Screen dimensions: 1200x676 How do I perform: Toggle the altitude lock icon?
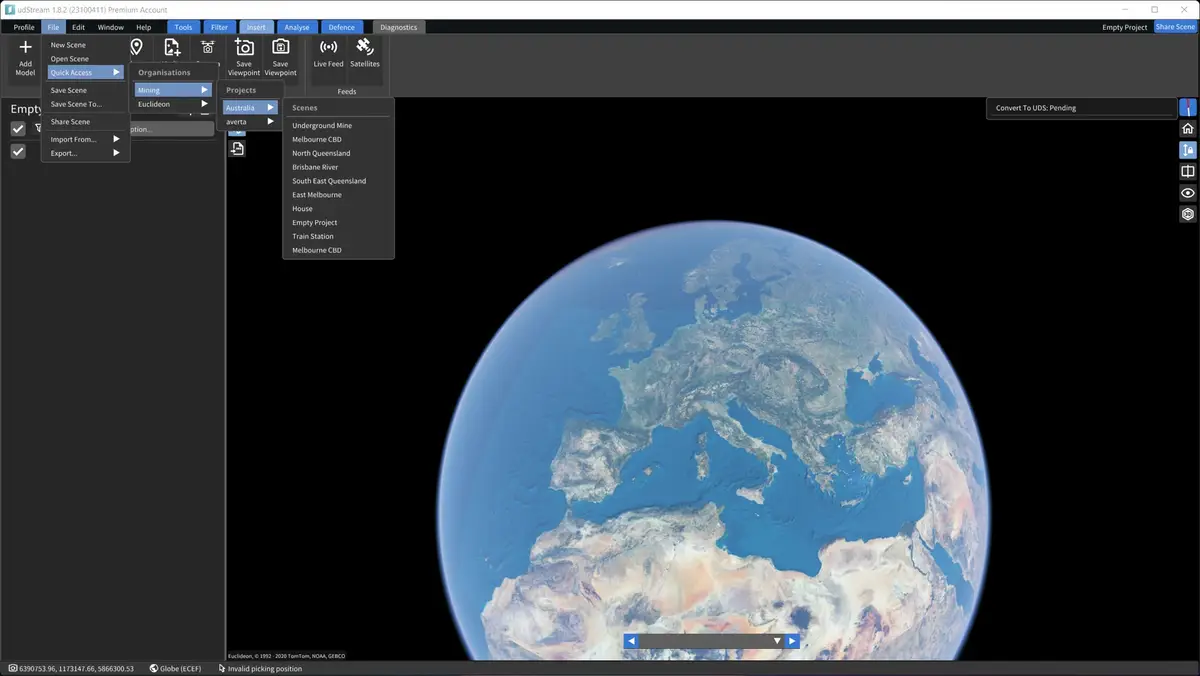click(1188, 150)
